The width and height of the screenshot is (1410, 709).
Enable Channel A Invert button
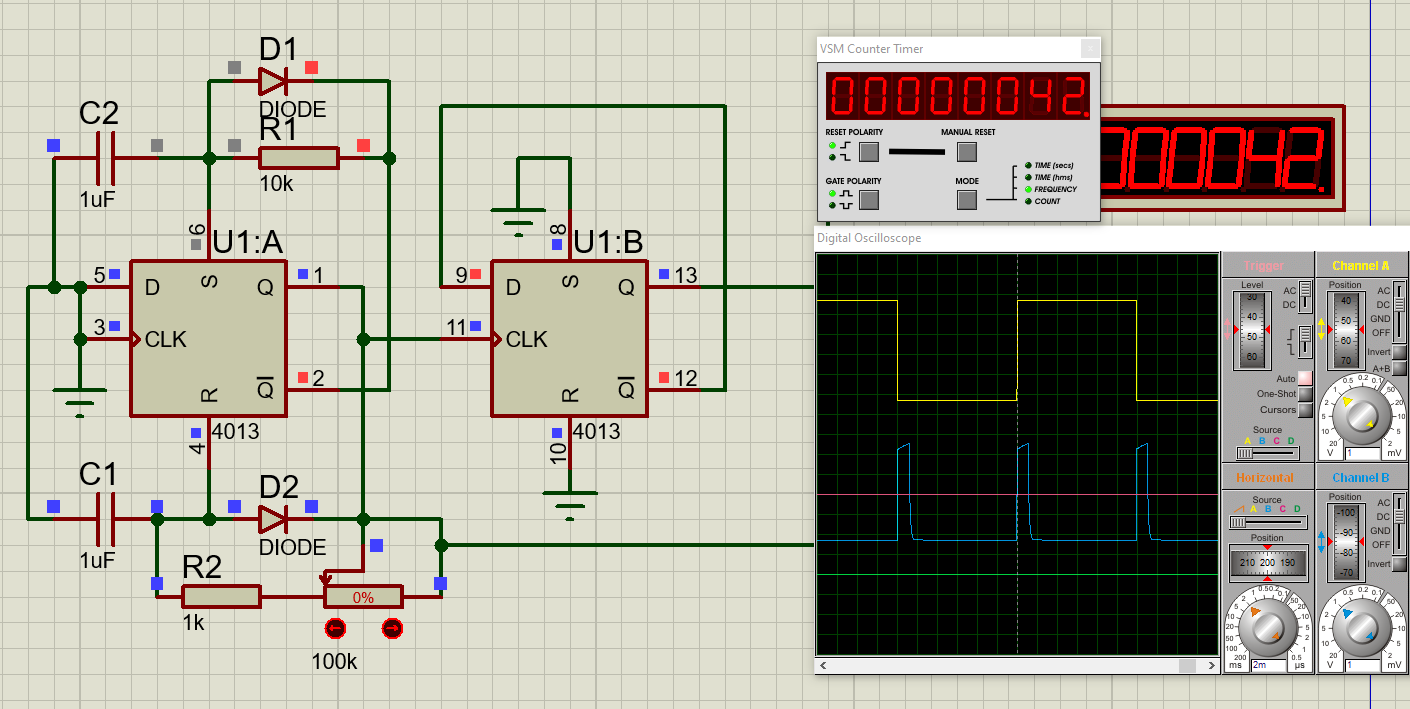click(x=1399, y=352)
